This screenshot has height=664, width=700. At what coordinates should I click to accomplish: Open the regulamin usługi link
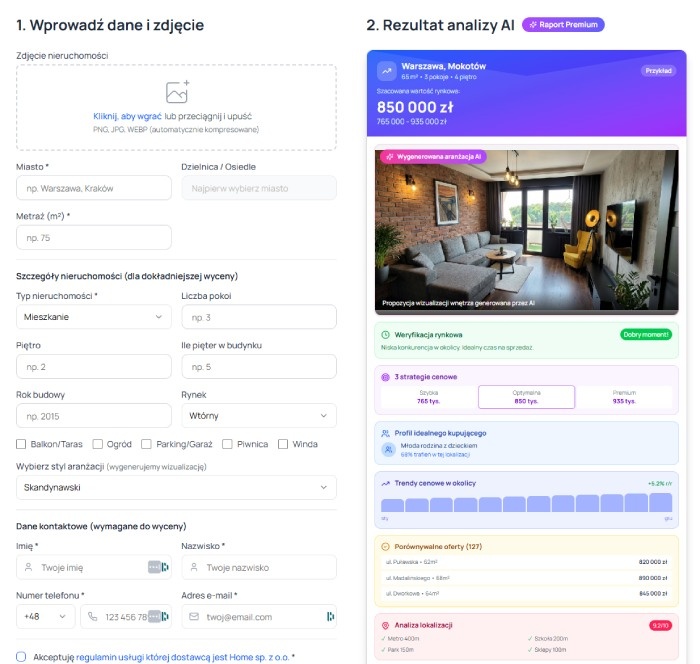183,657
